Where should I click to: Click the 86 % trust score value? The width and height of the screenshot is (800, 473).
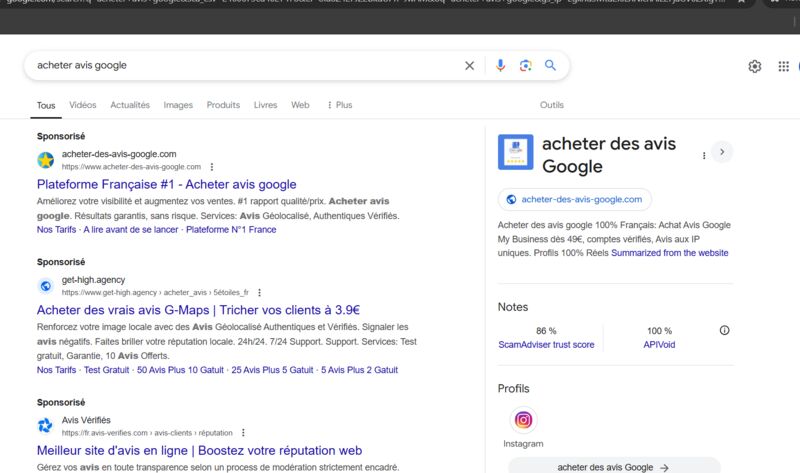pyautogui.click(x=546, y=331)
